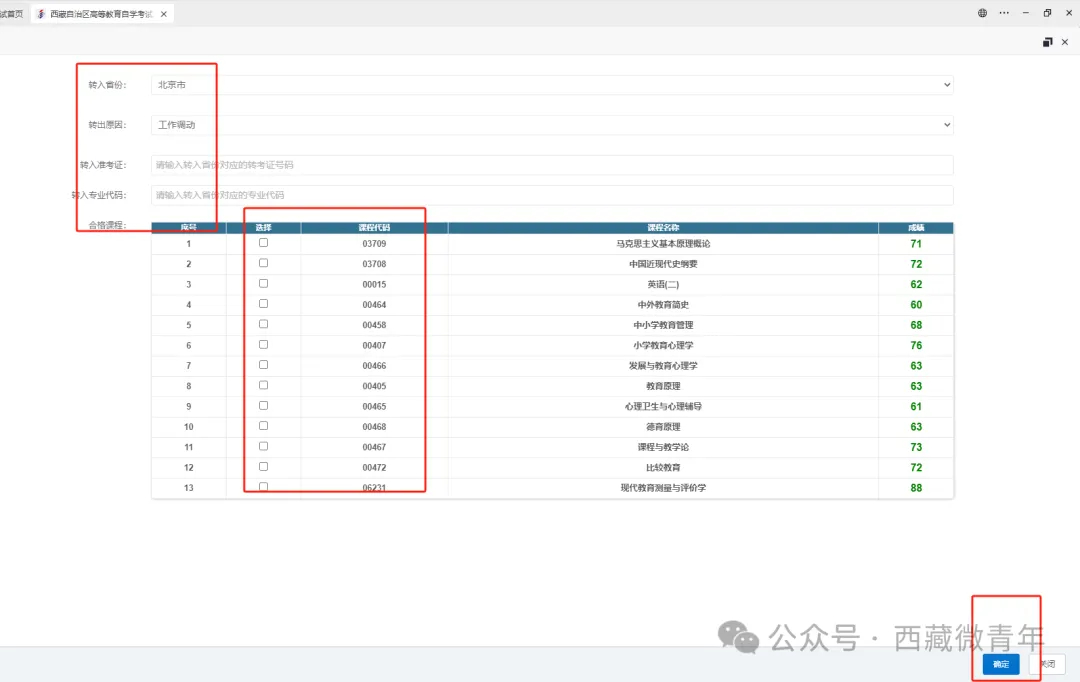Minimize the browser window
This screenshot has height=682, width=1080.
pos(1025,13)
